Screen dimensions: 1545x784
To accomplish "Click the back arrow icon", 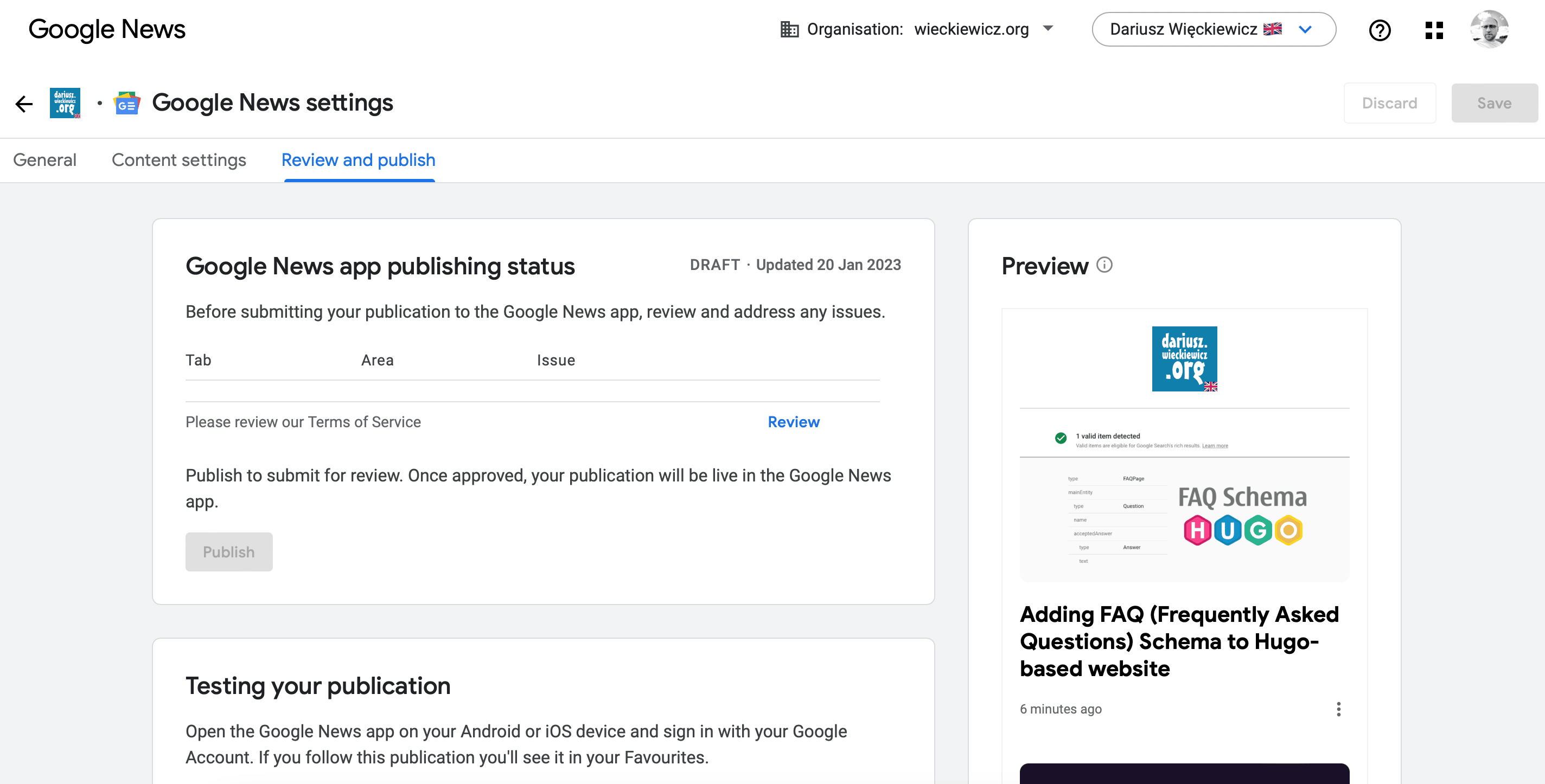I will [24, 104].
